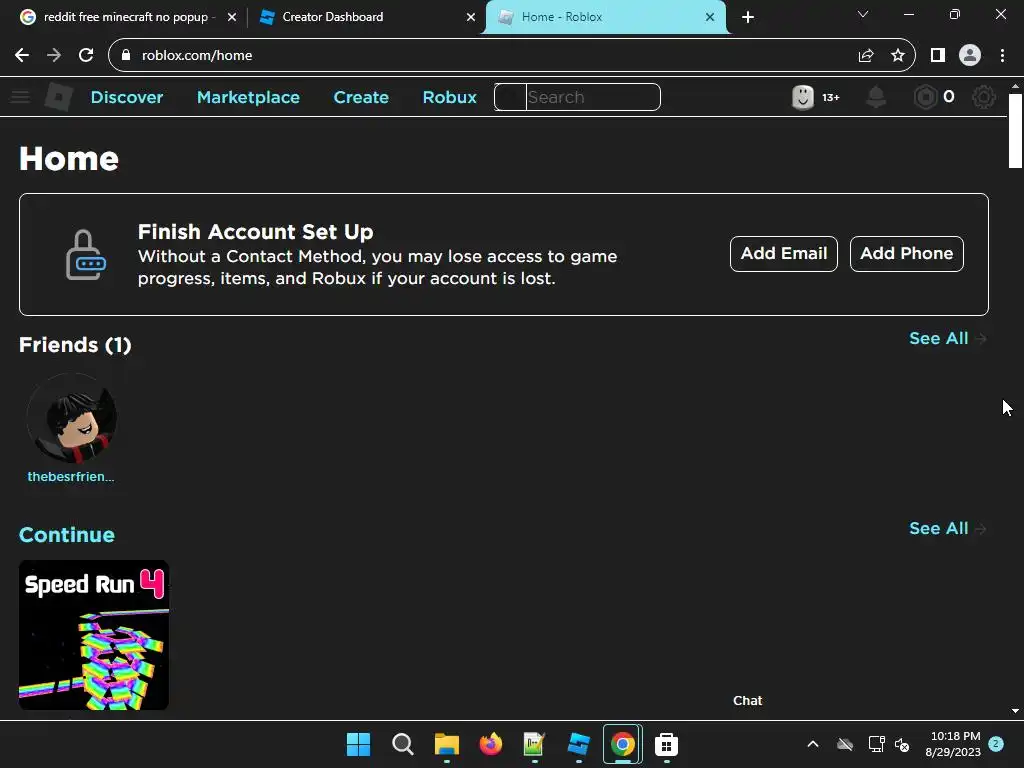The image size is (1024, 768).
Task: Open the Roblox settings gear icon
Action: pos(984,97)
